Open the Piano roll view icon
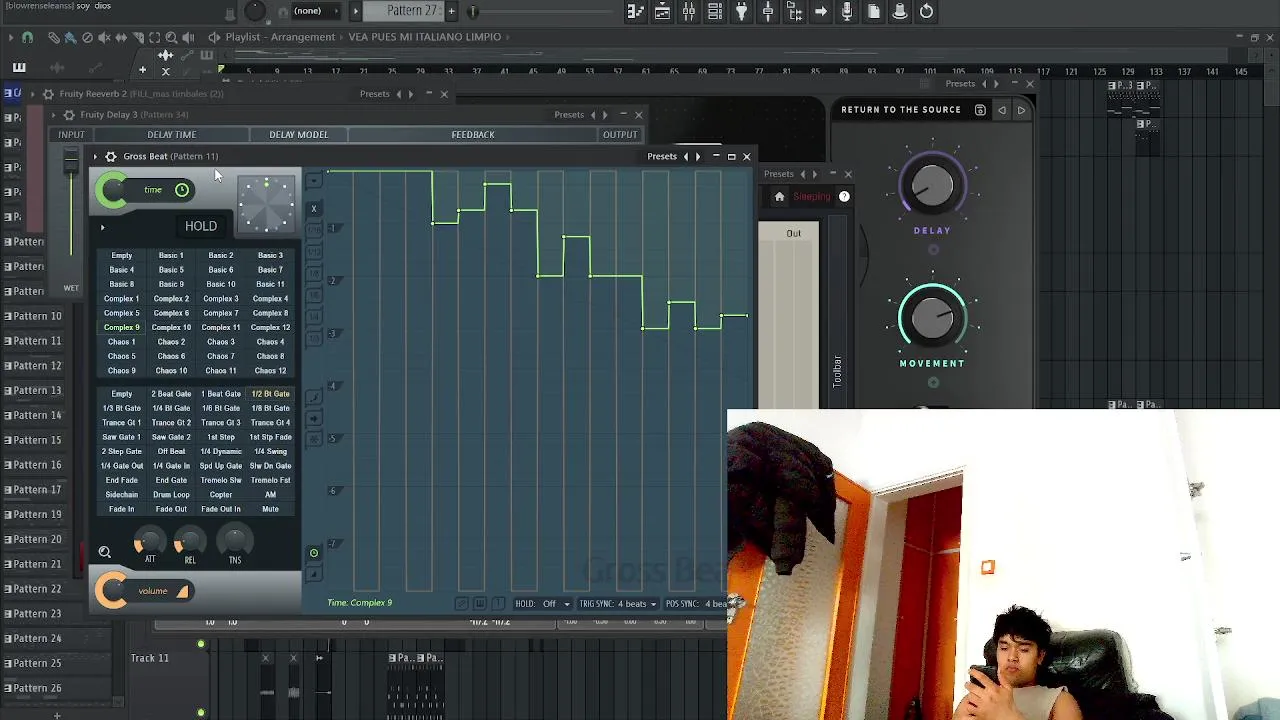The height and width of the screenshot is (720, 1280). [x=662, y=12]
